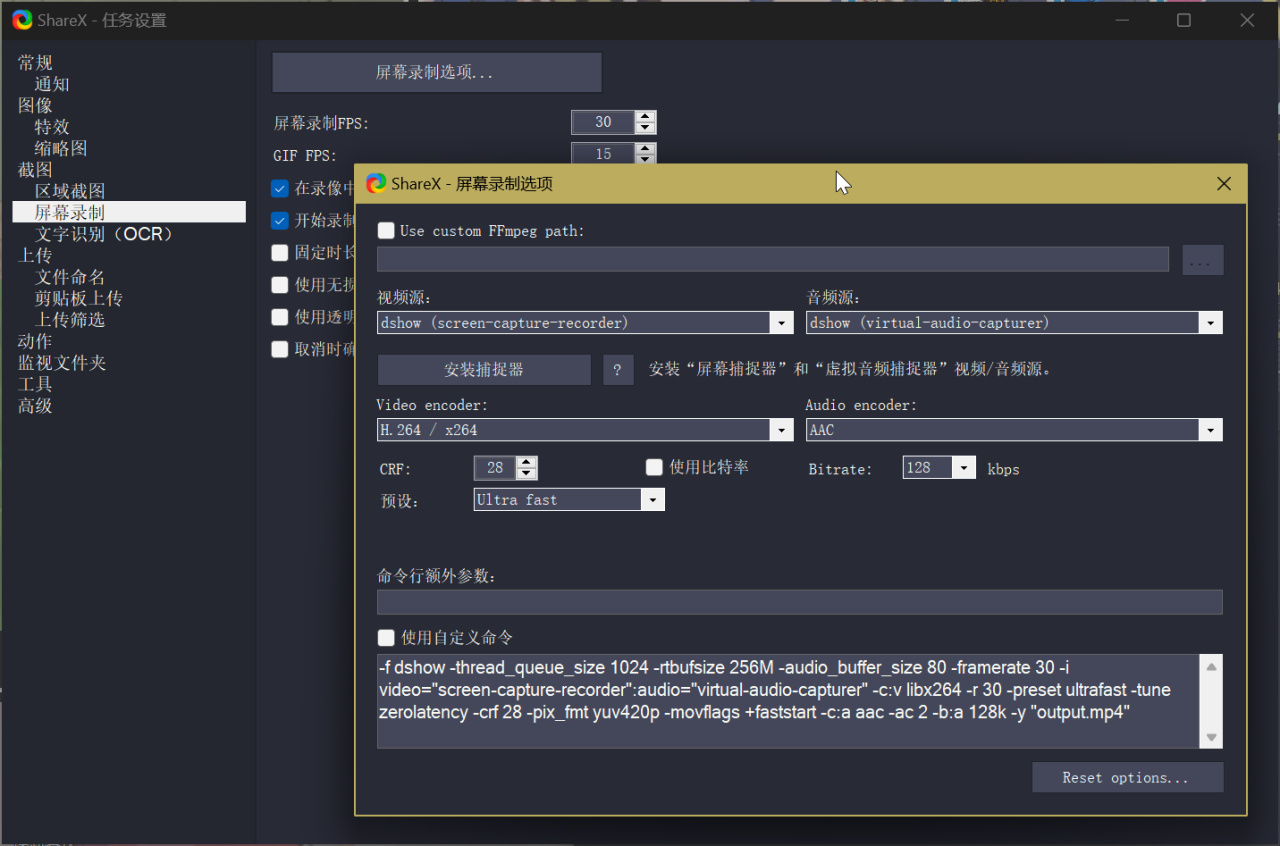The height and width of the screenshot is (846, 1280).
Task: Click the 安装捕捉器 button
Action: [x=484, y=370]
